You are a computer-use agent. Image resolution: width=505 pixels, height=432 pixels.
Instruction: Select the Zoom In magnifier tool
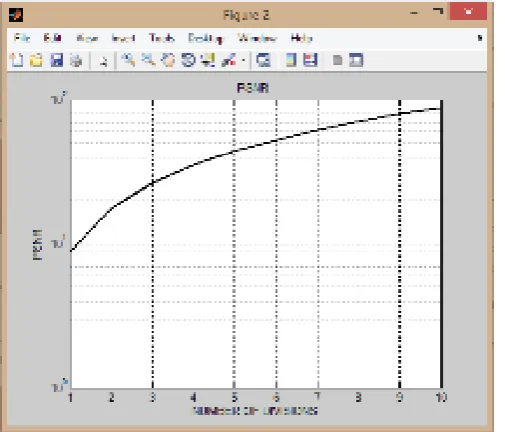pos(128,60)
